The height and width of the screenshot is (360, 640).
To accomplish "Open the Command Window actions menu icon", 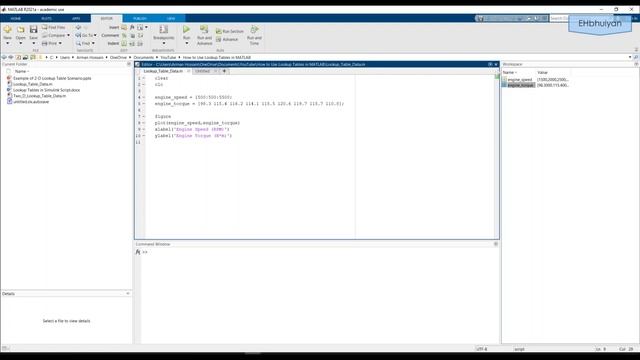I will coord(496,244).
